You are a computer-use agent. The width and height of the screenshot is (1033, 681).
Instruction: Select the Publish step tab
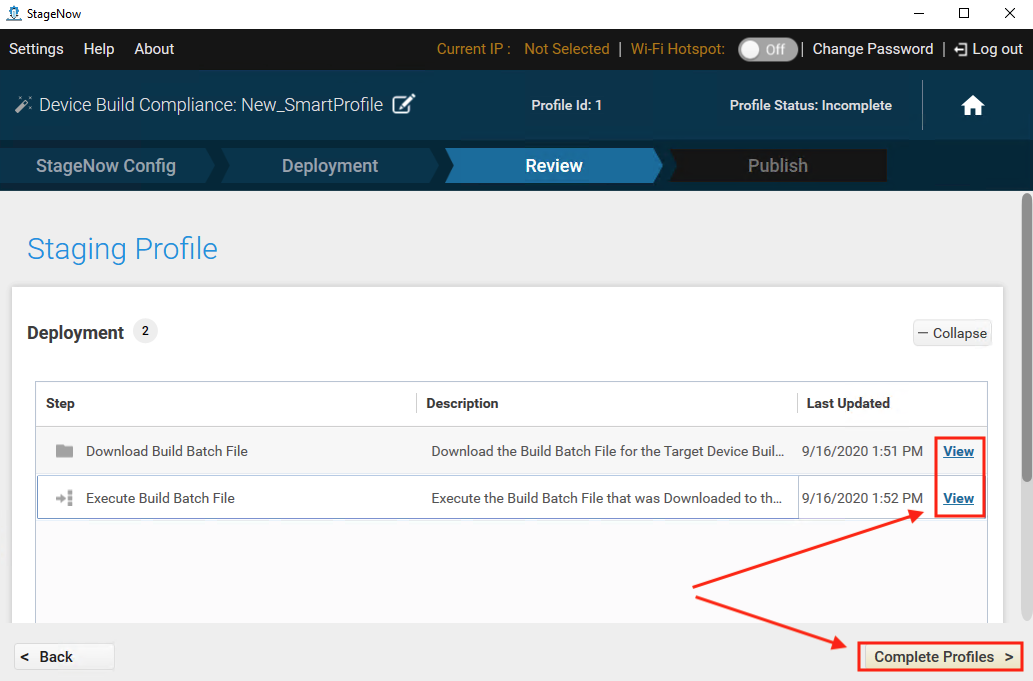click(x=777, y=166)
